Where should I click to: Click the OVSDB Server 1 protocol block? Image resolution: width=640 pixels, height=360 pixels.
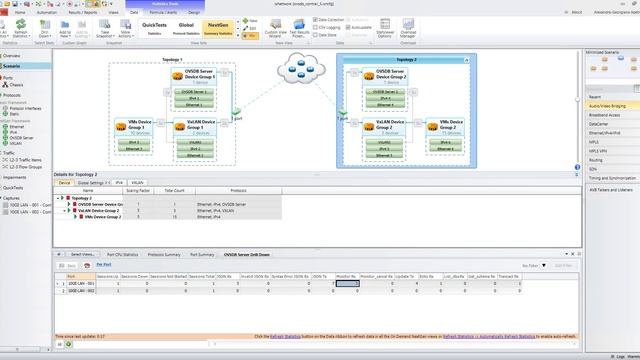tap(194, 92)
